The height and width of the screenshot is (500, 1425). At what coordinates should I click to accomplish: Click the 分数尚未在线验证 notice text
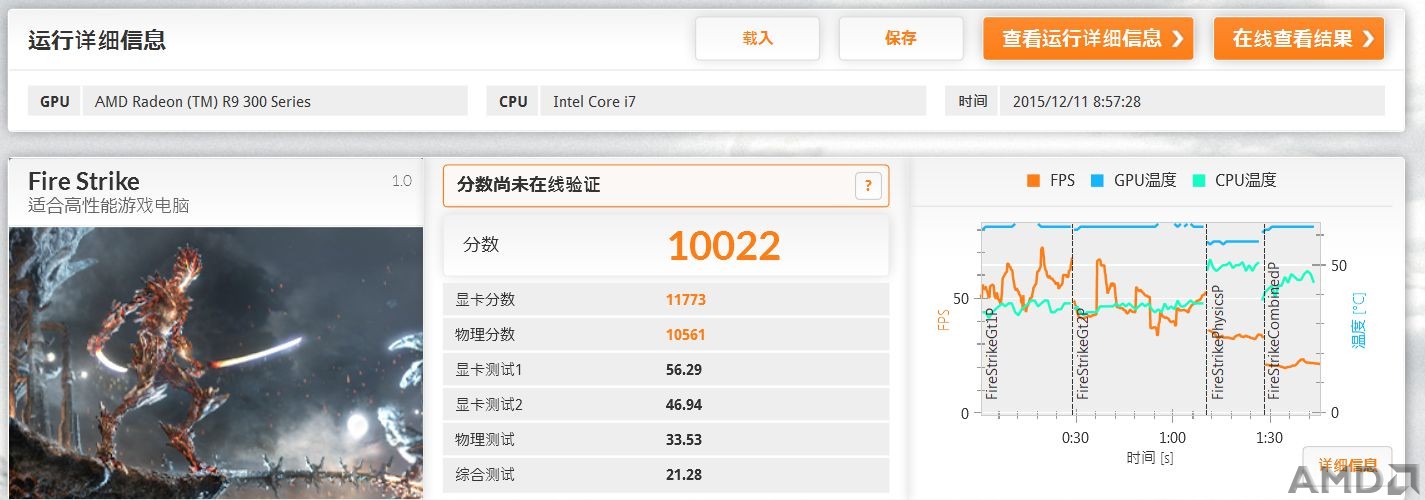coord(529,185)
